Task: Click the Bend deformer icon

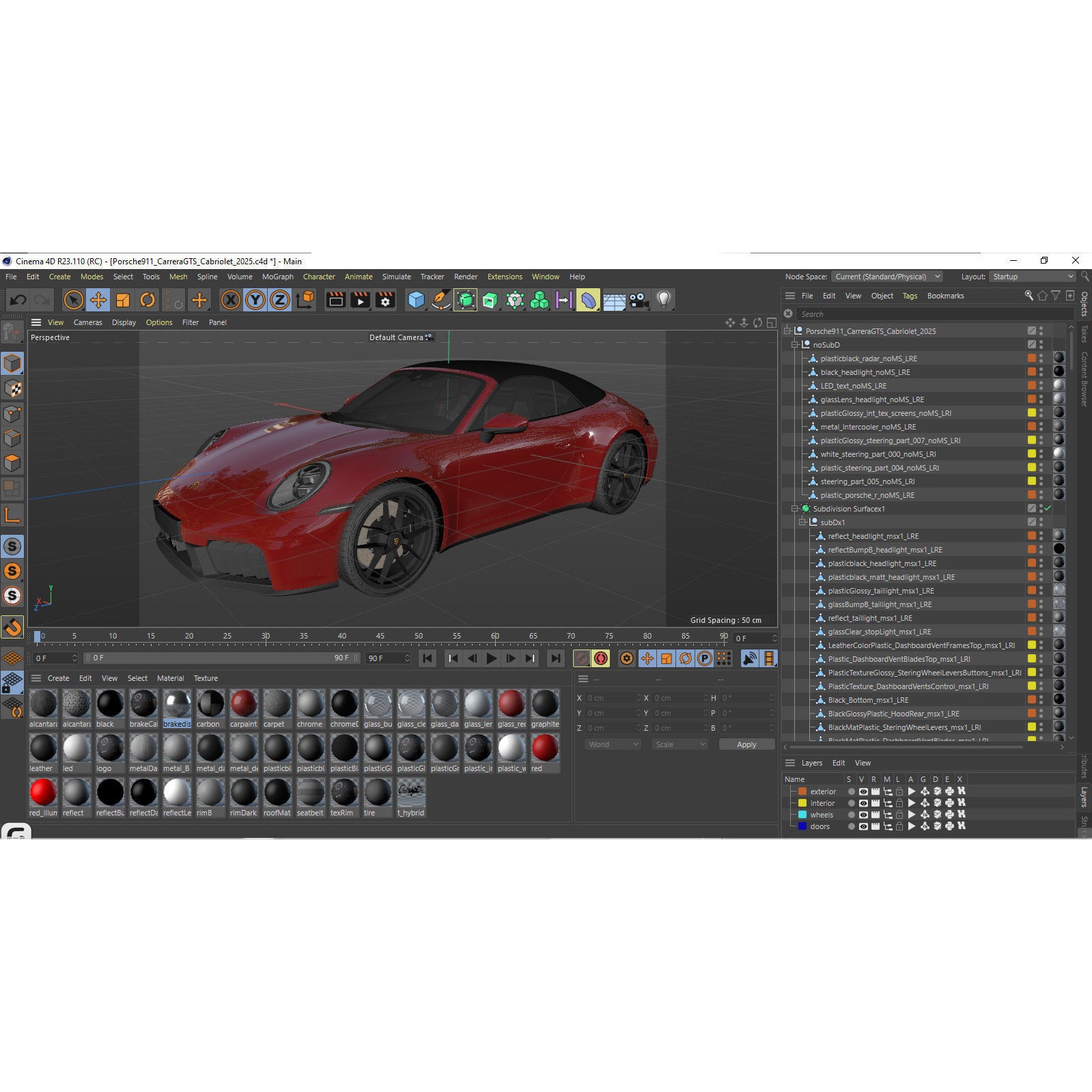Action: tap(589, 300)
